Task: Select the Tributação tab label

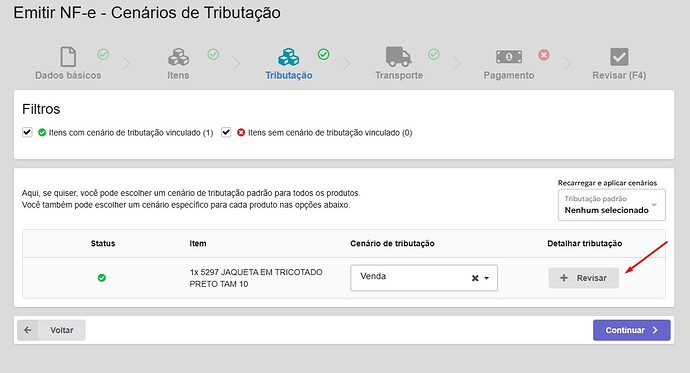Action: 289,75
